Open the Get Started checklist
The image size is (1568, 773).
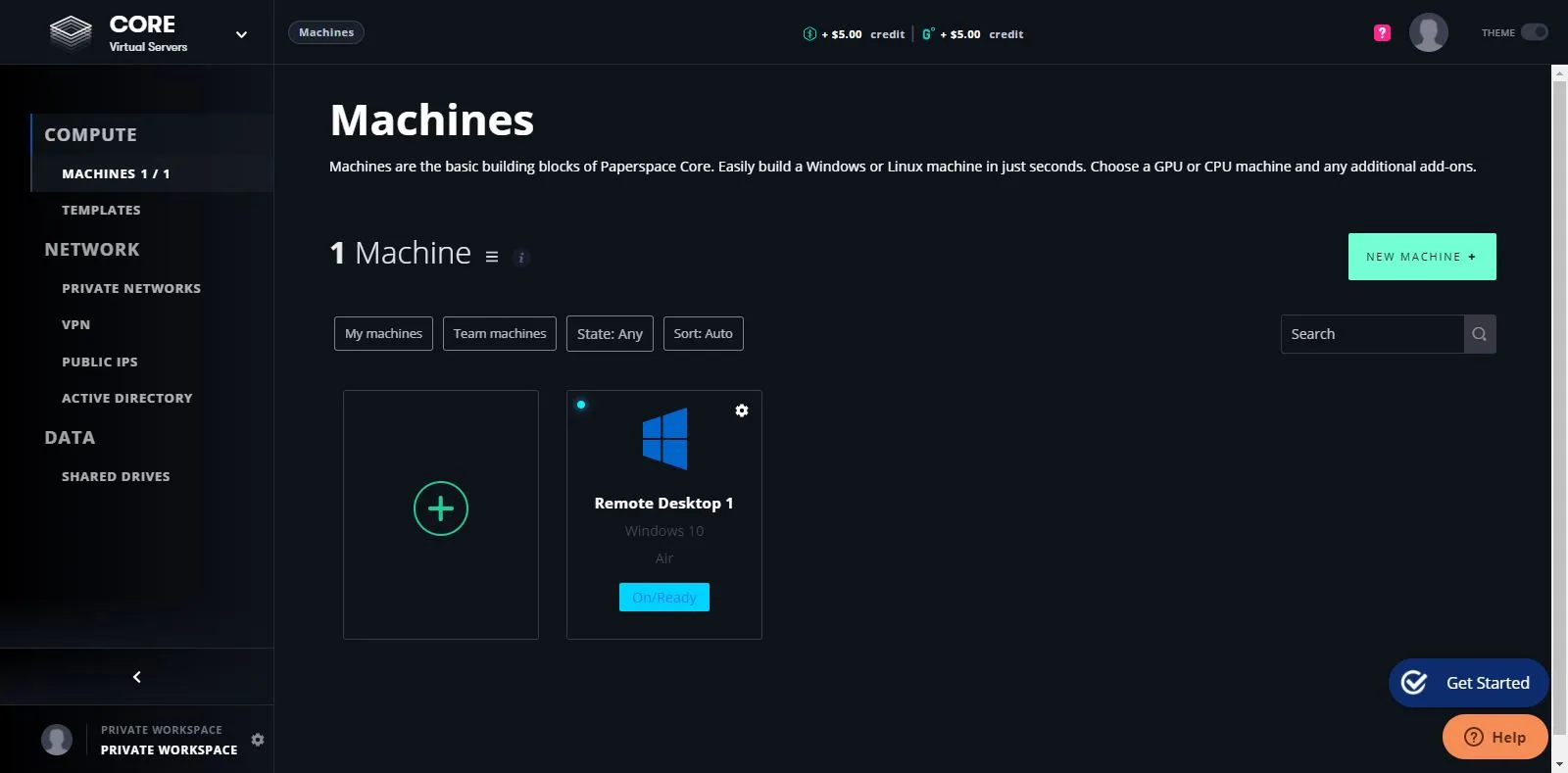[x=1468, y=683]
